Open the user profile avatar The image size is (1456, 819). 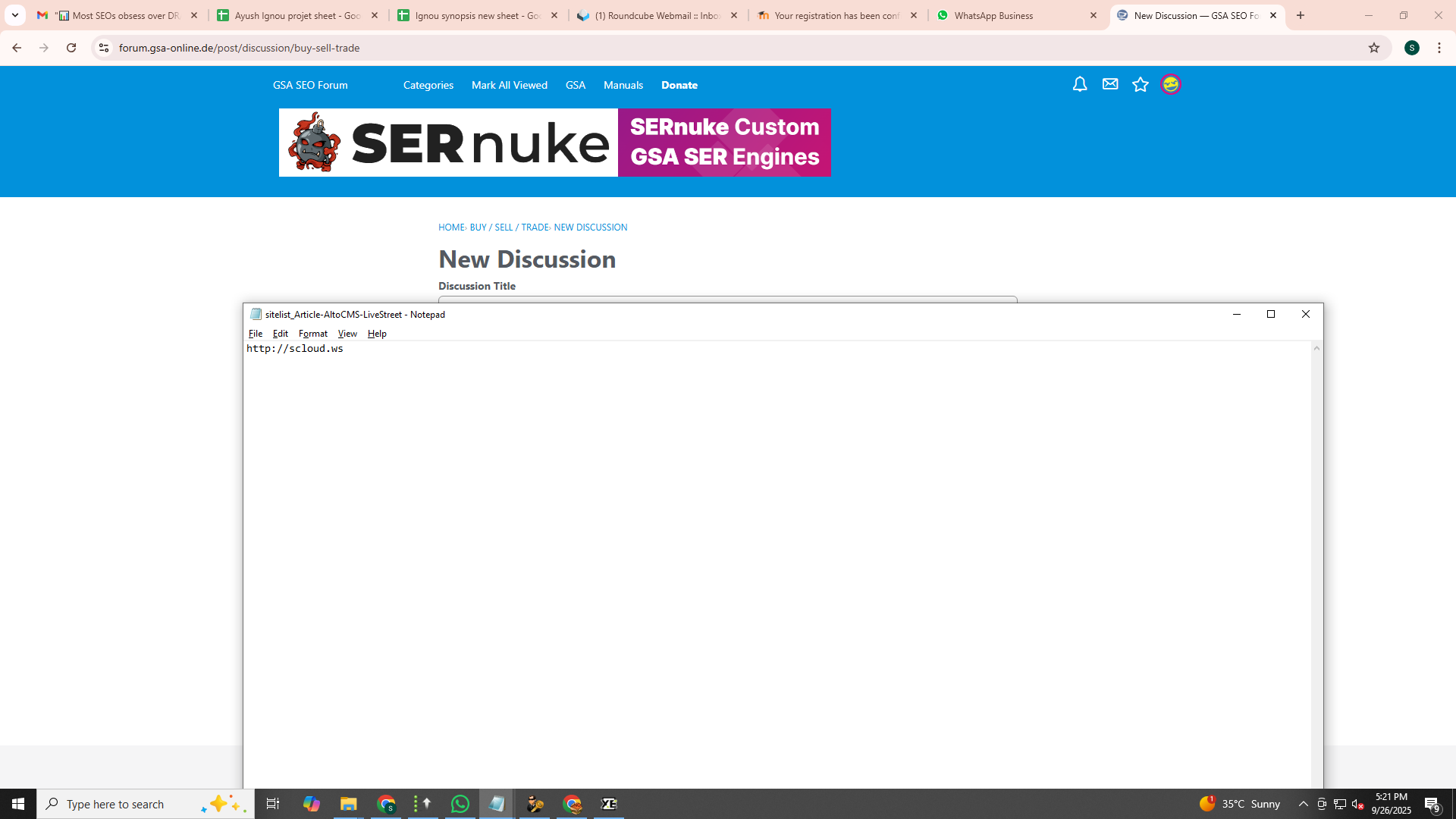point(1171,85)
